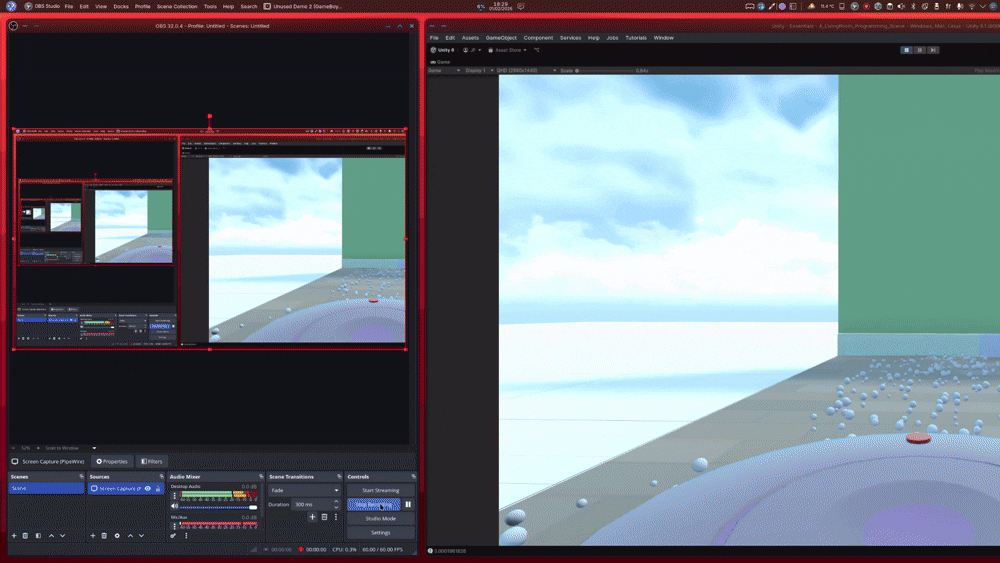Adjust Desktop Audio volume slider
Image resolution: width=1000 pixels, height=563 pixels.
tap(219, 507)
